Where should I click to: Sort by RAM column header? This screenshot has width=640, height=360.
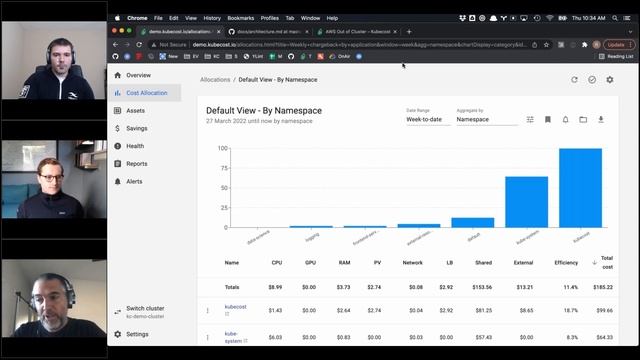pos(344,262)
